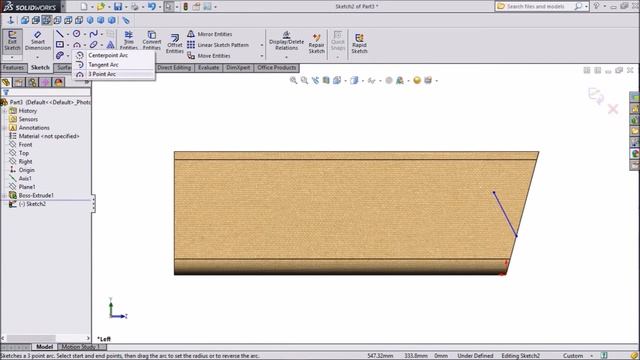Choose Centerpoint Arc from dropdown
Viewport: 640px width, 360px height.
tap(113, 55)
